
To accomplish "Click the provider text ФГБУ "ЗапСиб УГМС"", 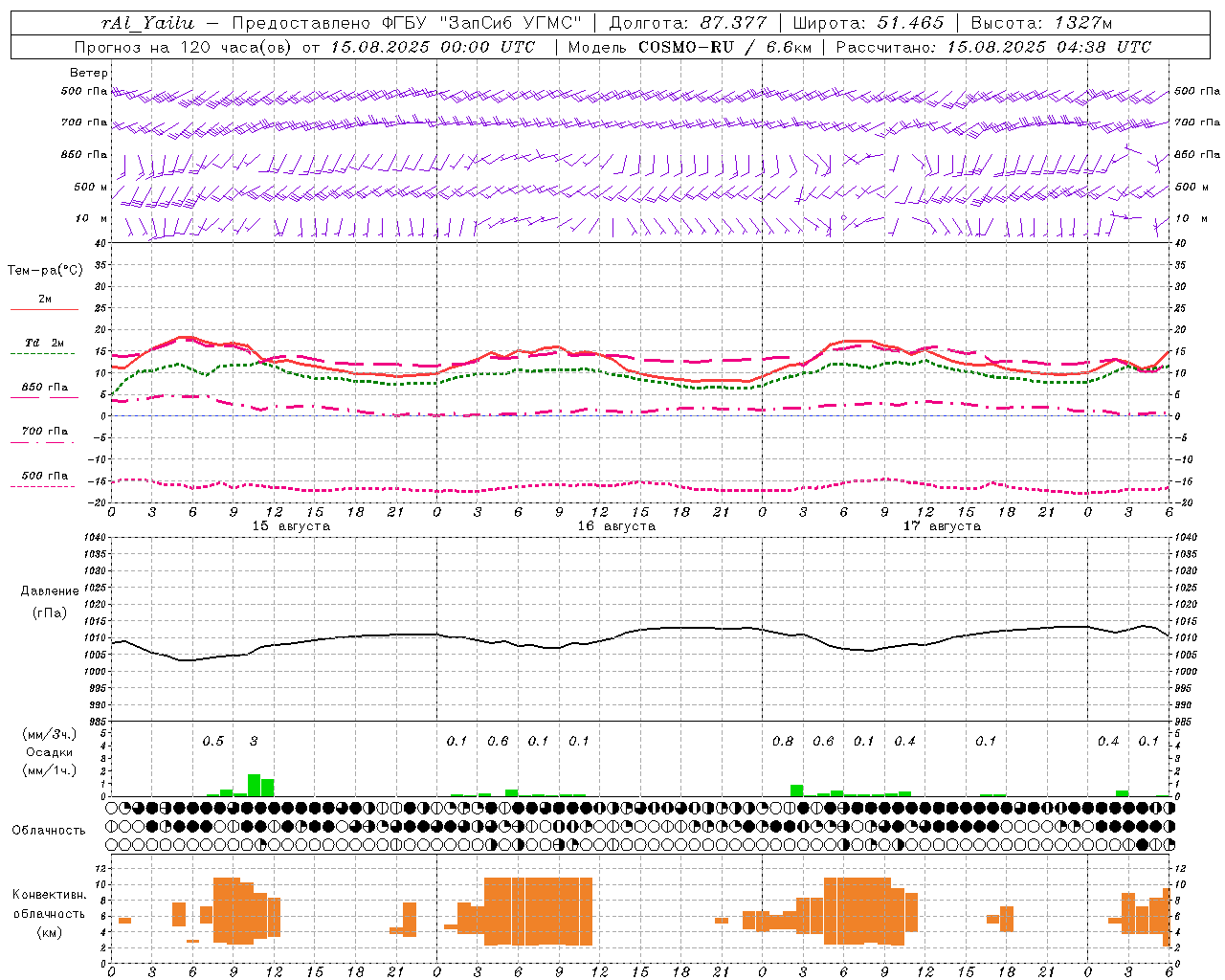I will click(x=481, y=23).
